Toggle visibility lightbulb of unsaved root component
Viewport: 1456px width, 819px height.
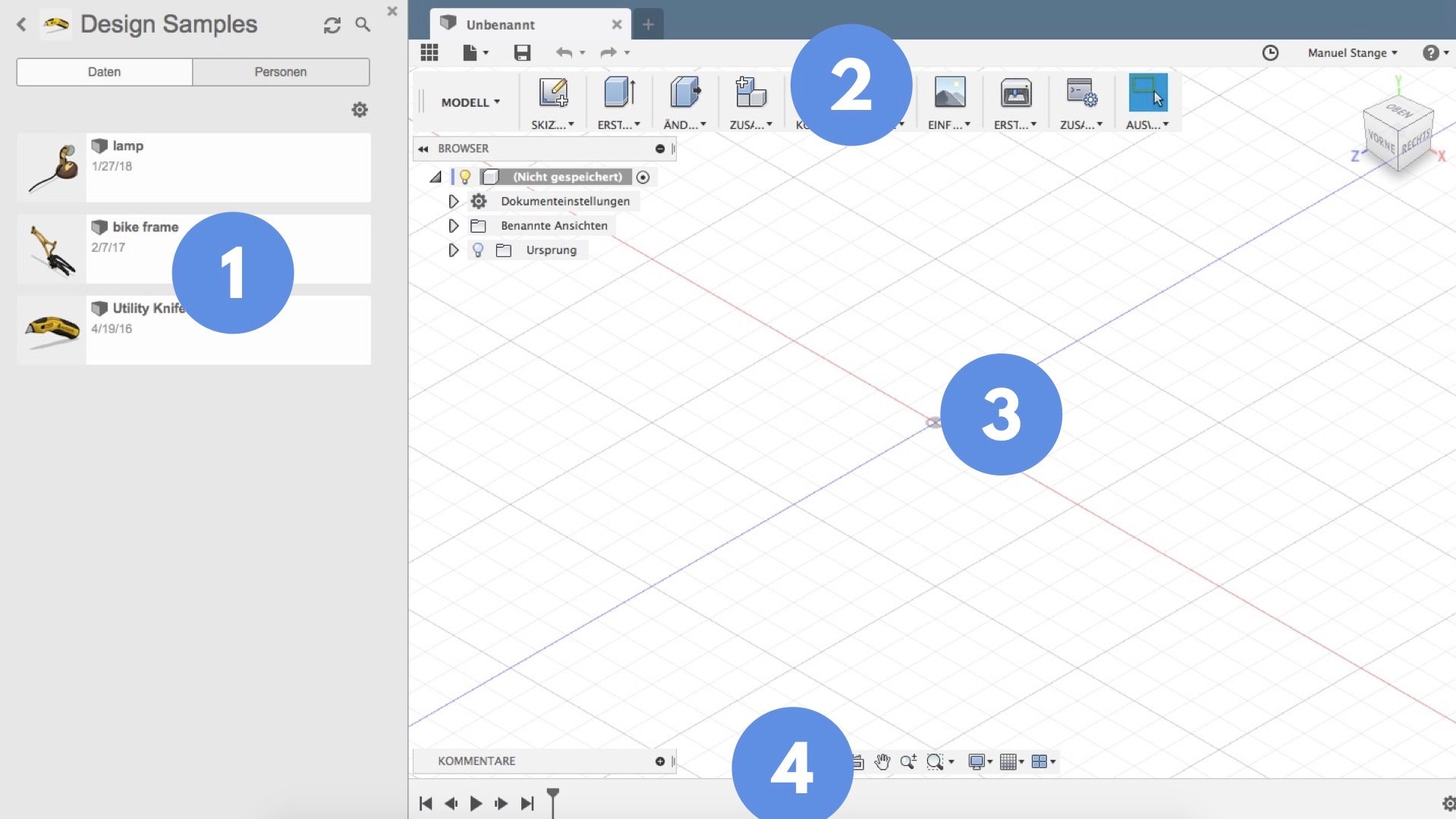(465, 177)
